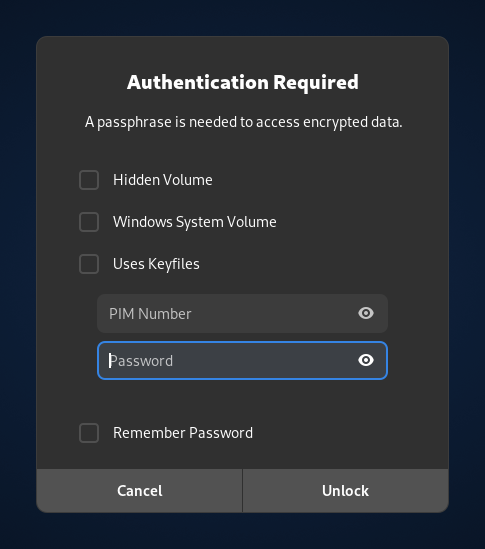Click the Remember Password label text
This screenshot has height=549, width=485.
pos(183,433)
